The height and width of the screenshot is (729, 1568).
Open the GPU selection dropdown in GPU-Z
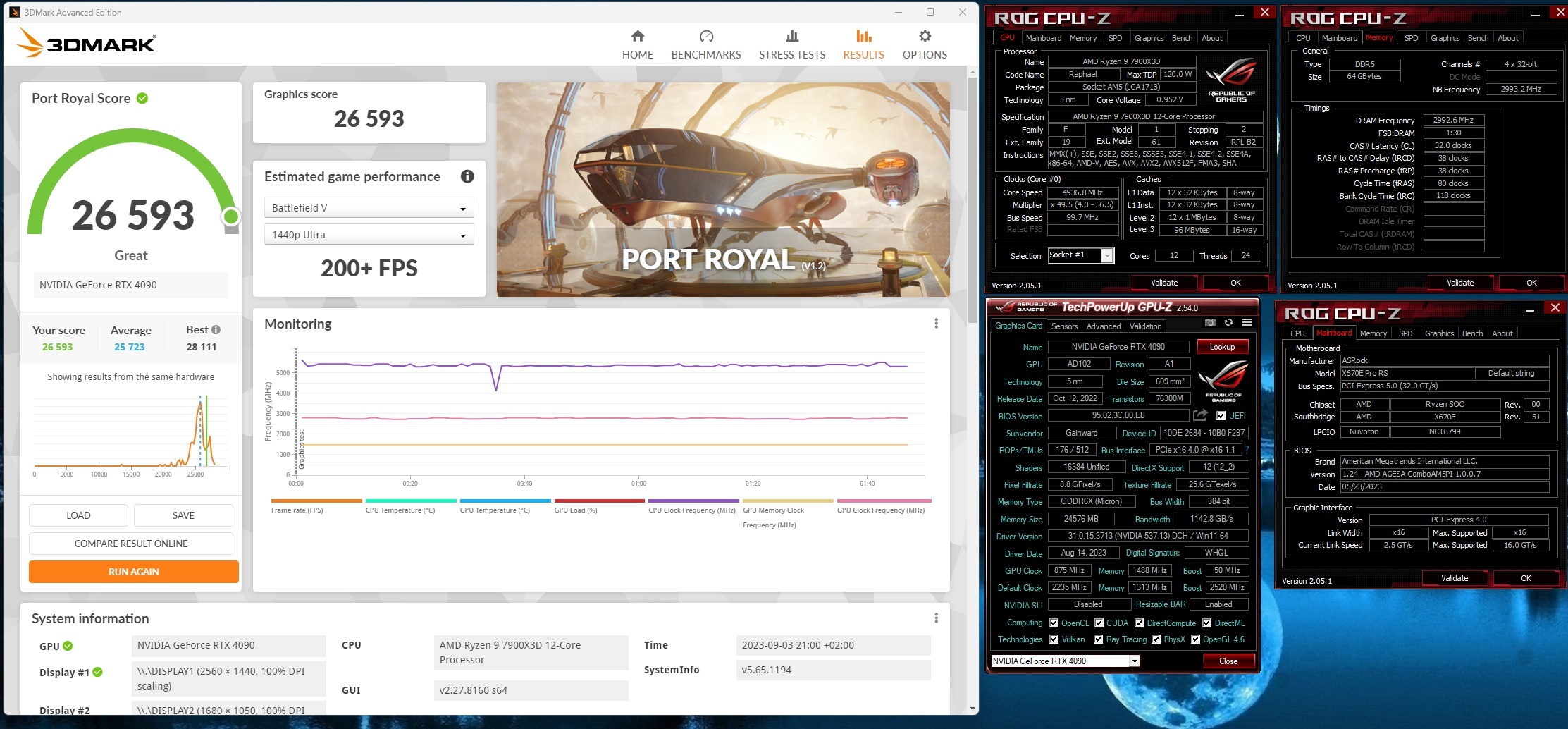click(x=1065, y=661)
